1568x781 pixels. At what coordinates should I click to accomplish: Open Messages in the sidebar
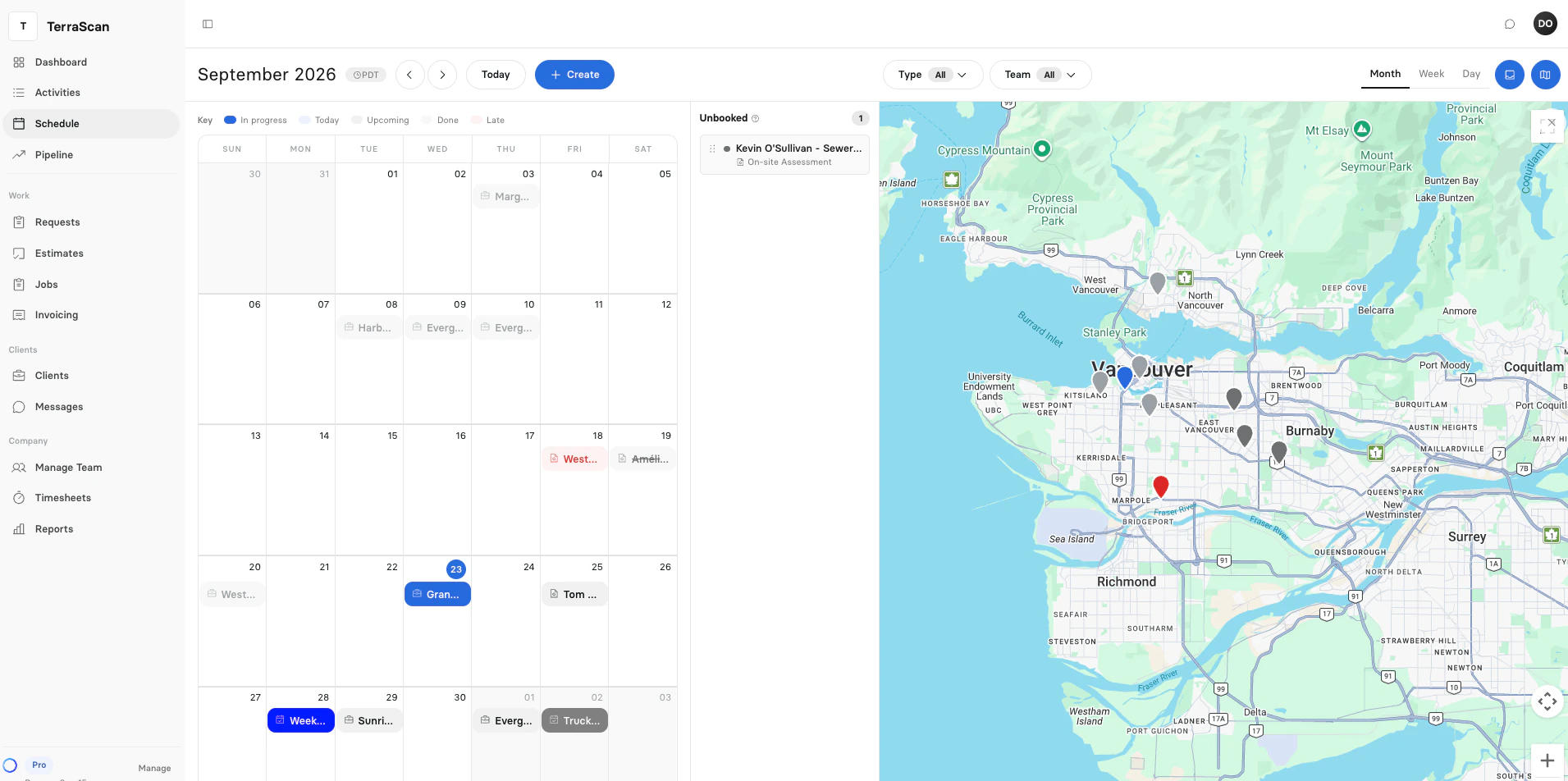[x=91, y=407]
